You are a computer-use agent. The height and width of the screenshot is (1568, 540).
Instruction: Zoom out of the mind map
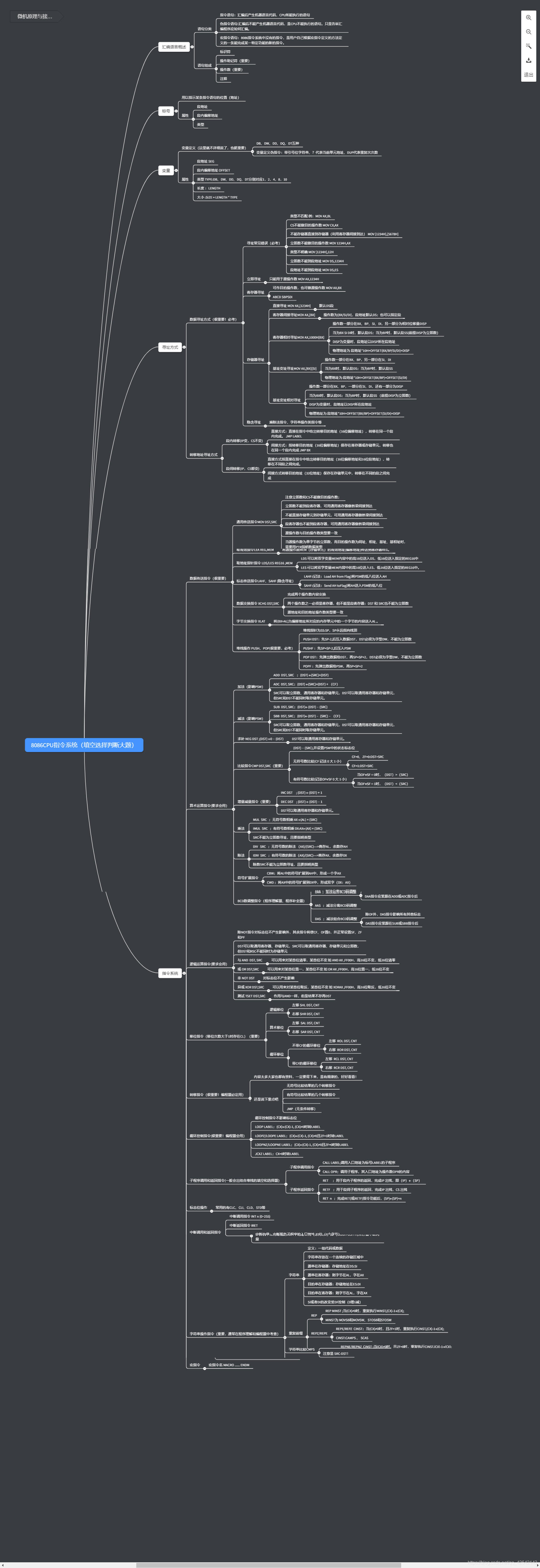click(528, 32)
